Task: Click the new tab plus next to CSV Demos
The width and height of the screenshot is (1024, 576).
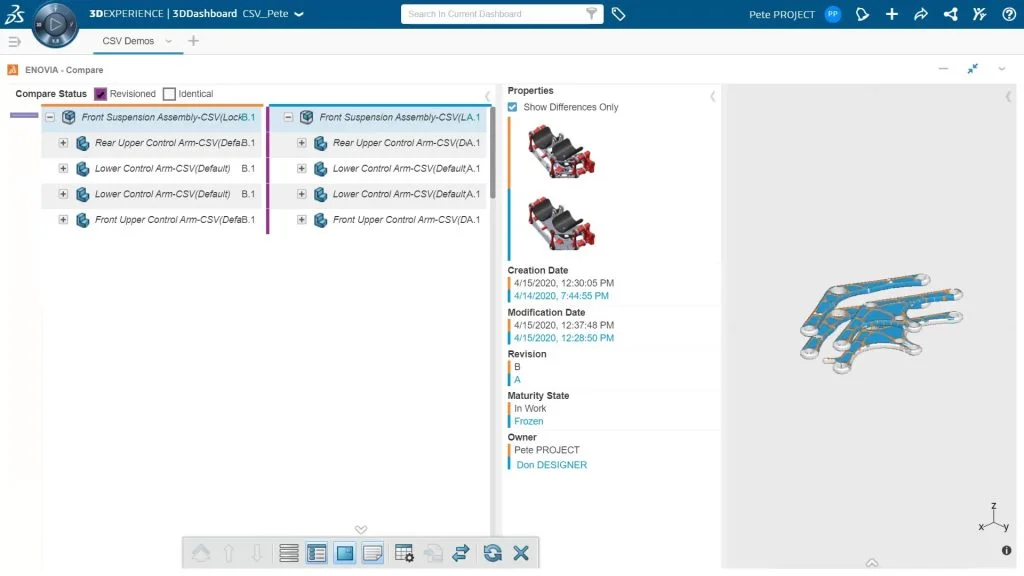Action: click(194, 42)
